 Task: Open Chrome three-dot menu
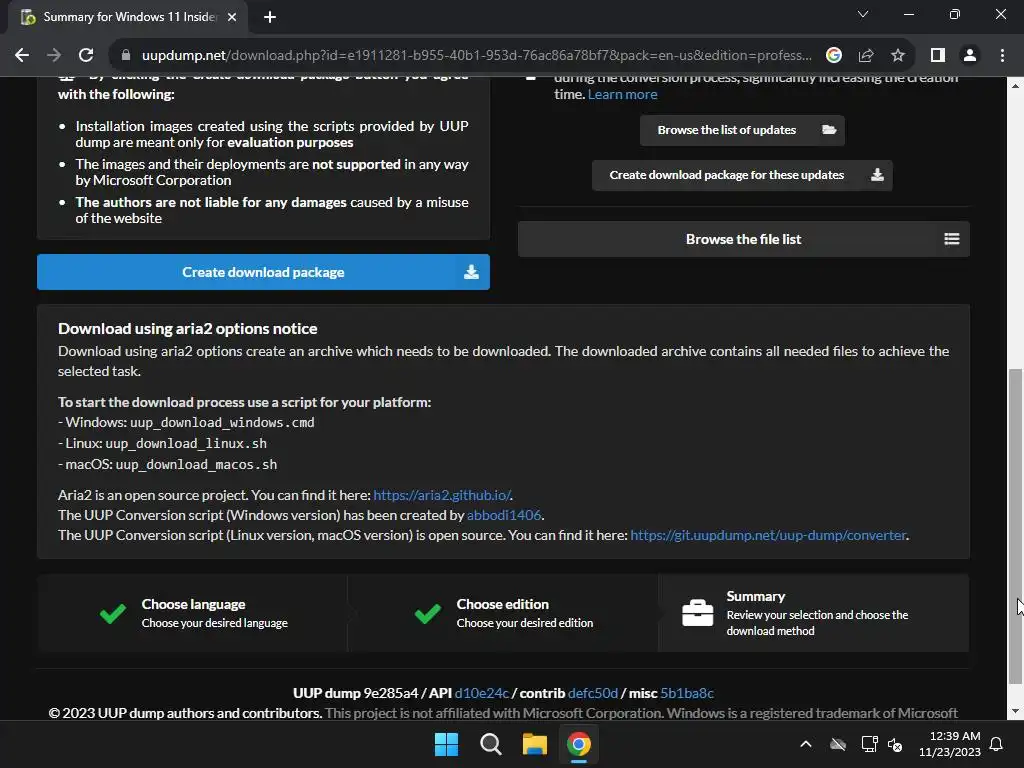click(x=1002, y=56)
